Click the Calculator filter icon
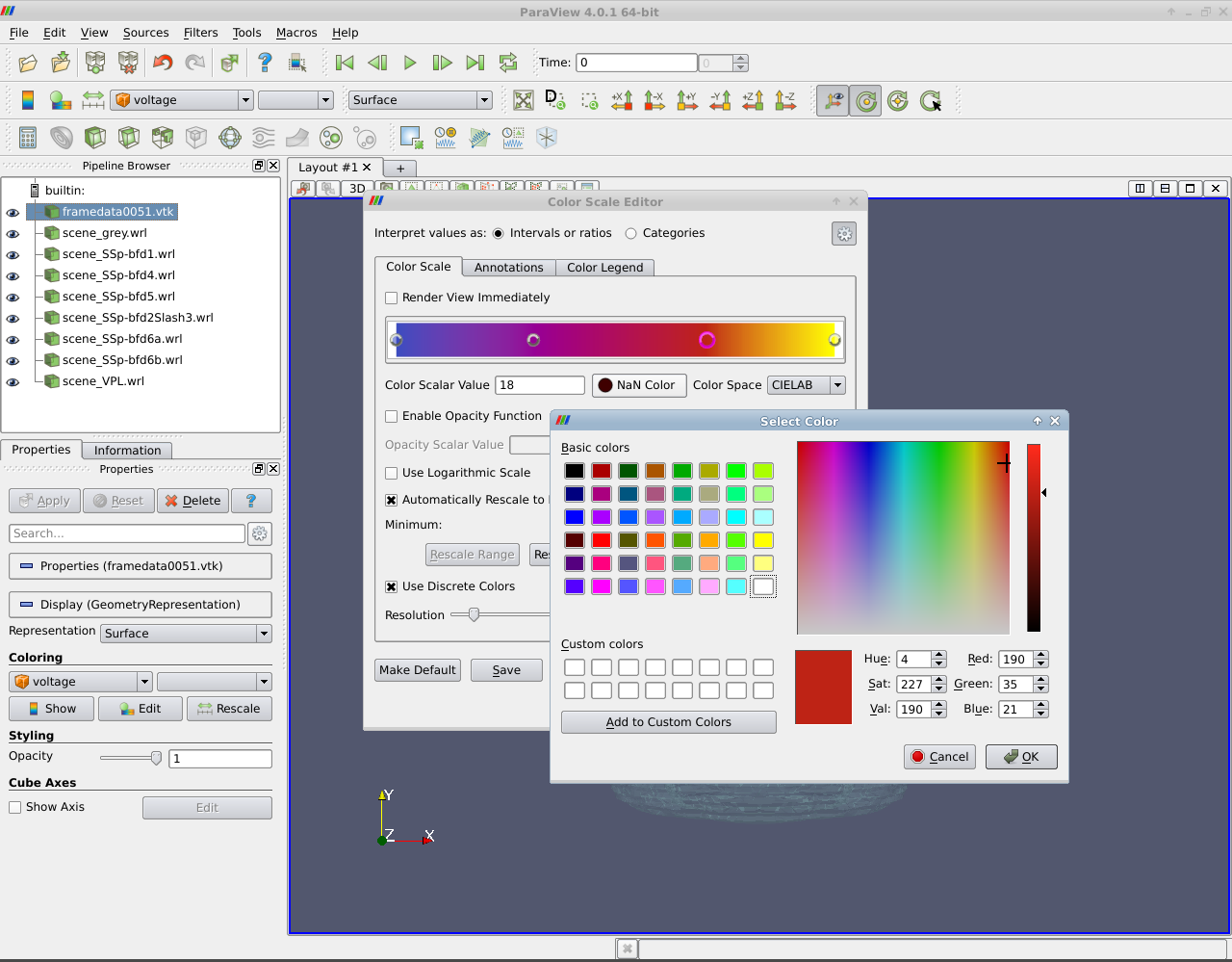The image size is (1232, 962). 28,138
